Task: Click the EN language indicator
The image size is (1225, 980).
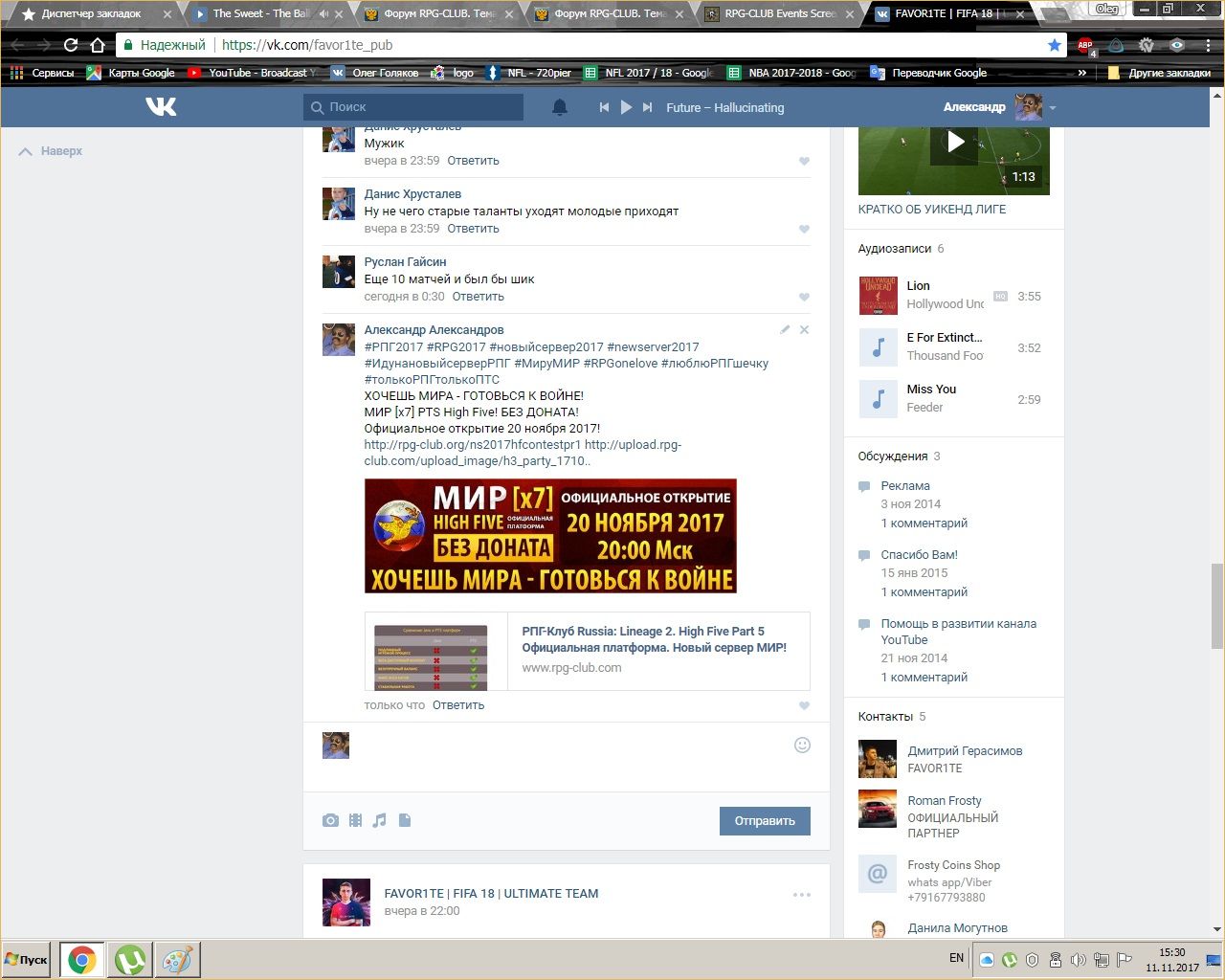Action: coord(956,958)
